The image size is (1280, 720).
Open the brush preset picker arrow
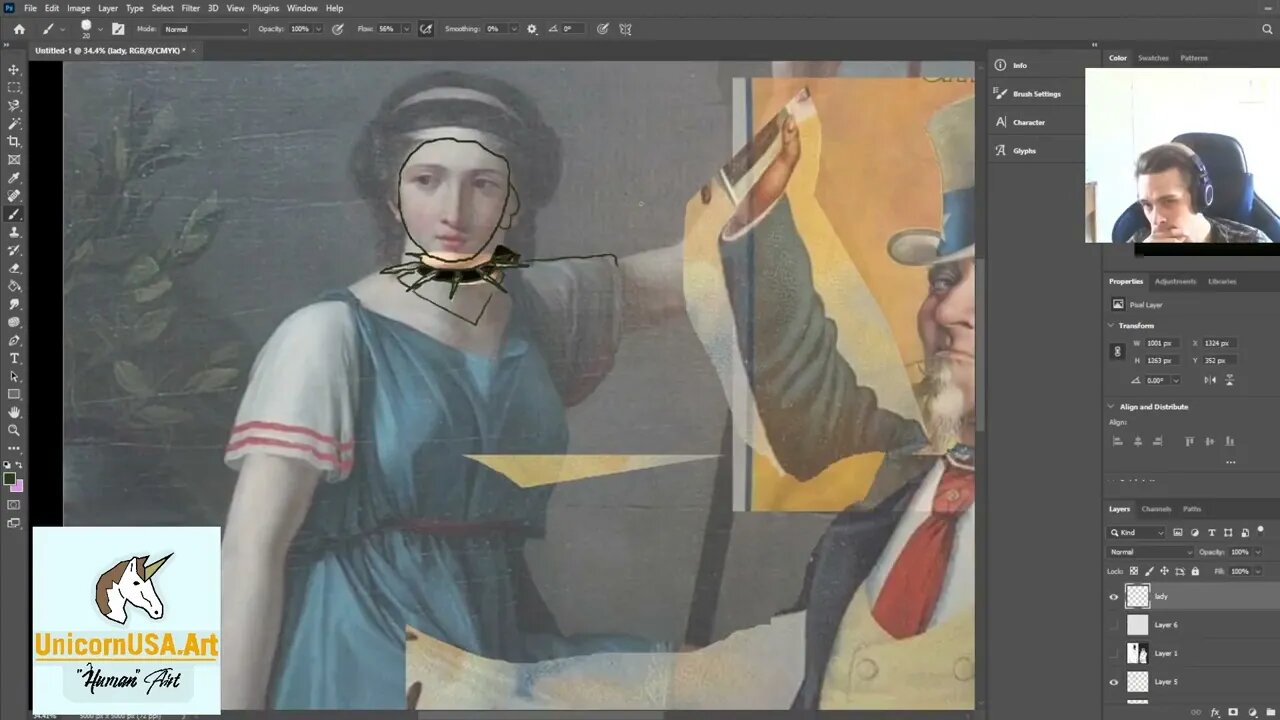pyautogui.click(x=100, y=29)
